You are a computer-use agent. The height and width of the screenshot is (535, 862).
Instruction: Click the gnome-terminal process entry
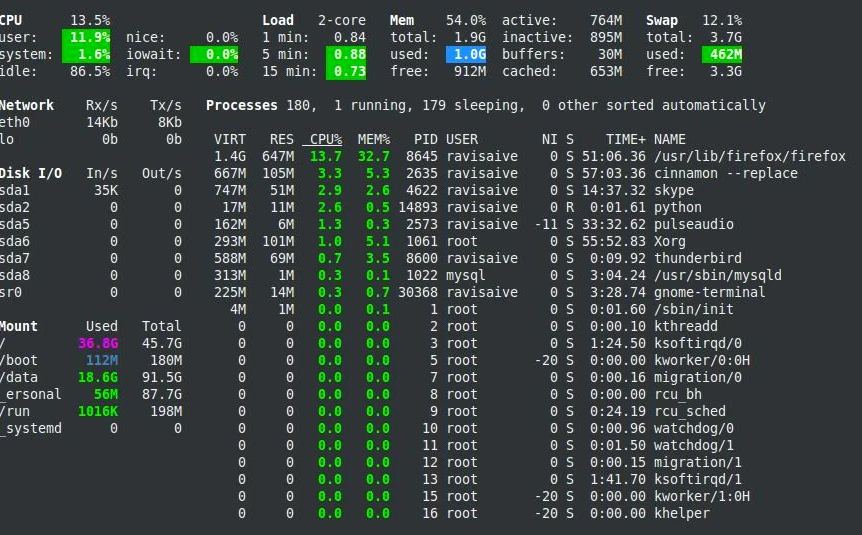pos(710,293)
